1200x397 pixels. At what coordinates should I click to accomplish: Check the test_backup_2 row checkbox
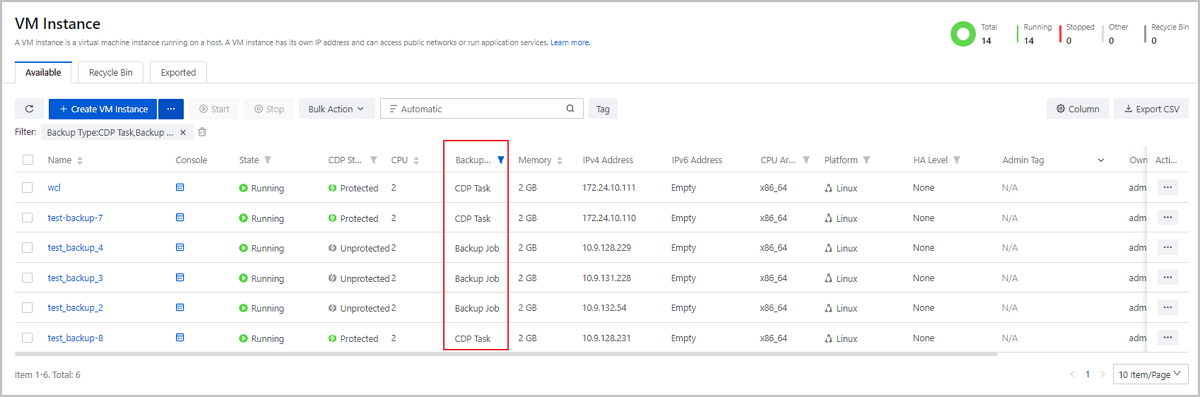[x=28, y=308]
